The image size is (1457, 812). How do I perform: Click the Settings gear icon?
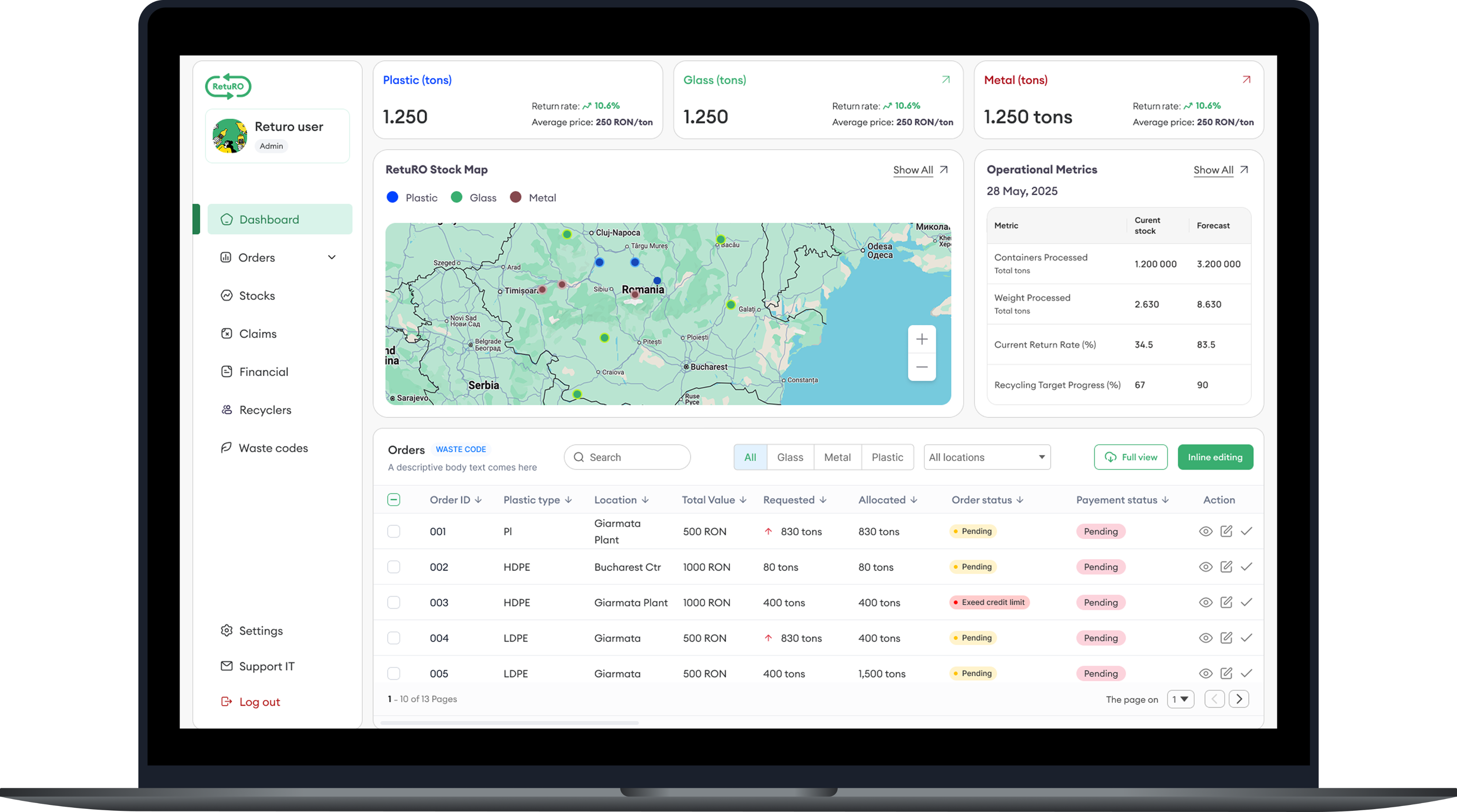226,630
